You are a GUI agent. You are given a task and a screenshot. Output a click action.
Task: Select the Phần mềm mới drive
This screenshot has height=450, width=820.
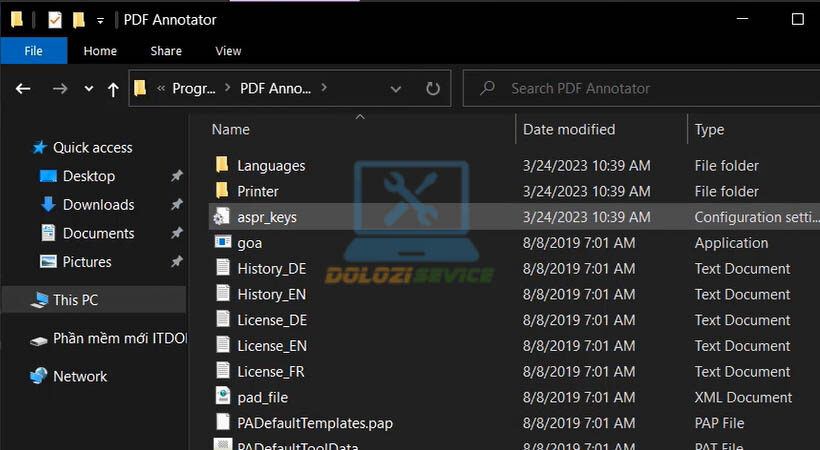[x=120, y=339]
